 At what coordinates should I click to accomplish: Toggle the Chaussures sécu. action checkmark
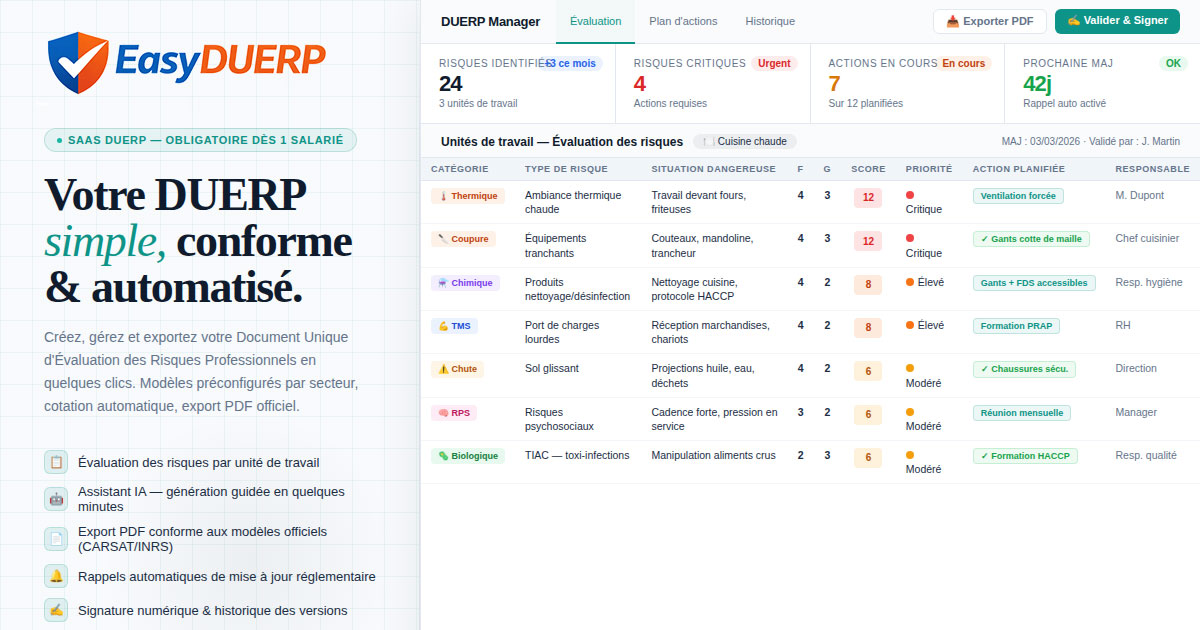[x=1024, y=368]
